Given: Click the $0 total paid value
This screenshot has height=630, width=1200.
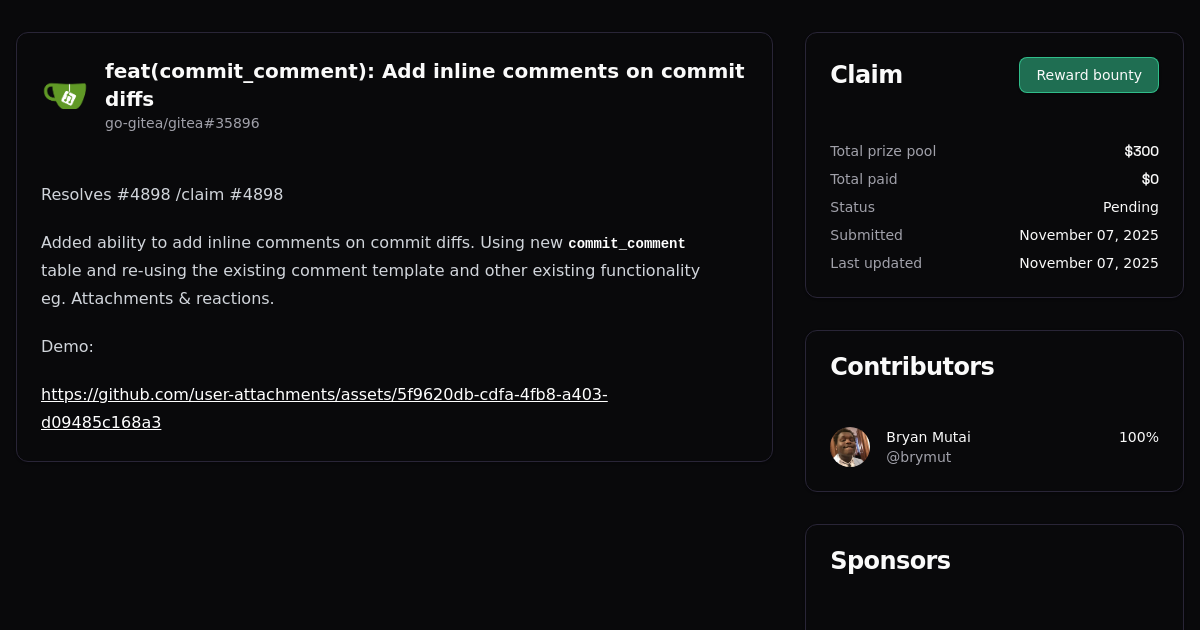Looking at the screenshot, I should coord(1149,179).
